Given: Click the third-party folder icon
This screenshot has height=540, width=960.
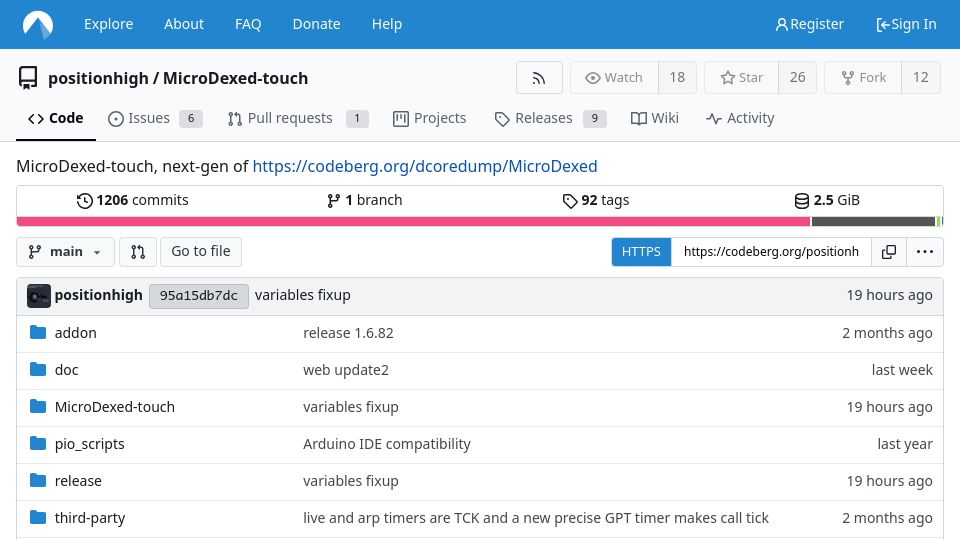Looking at the screenshot, I should [x=38, y=517].
